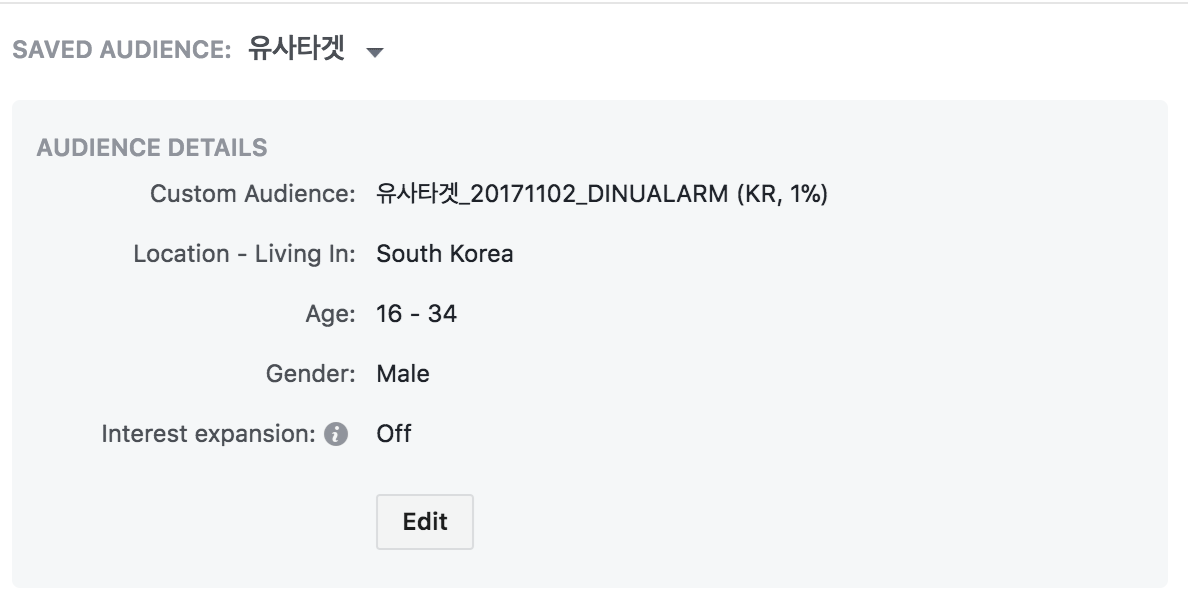Viewport: 1188px width, 606px height.
Task: Click the AUDIENCE DETAILS heading
Action: pos(152,148)
